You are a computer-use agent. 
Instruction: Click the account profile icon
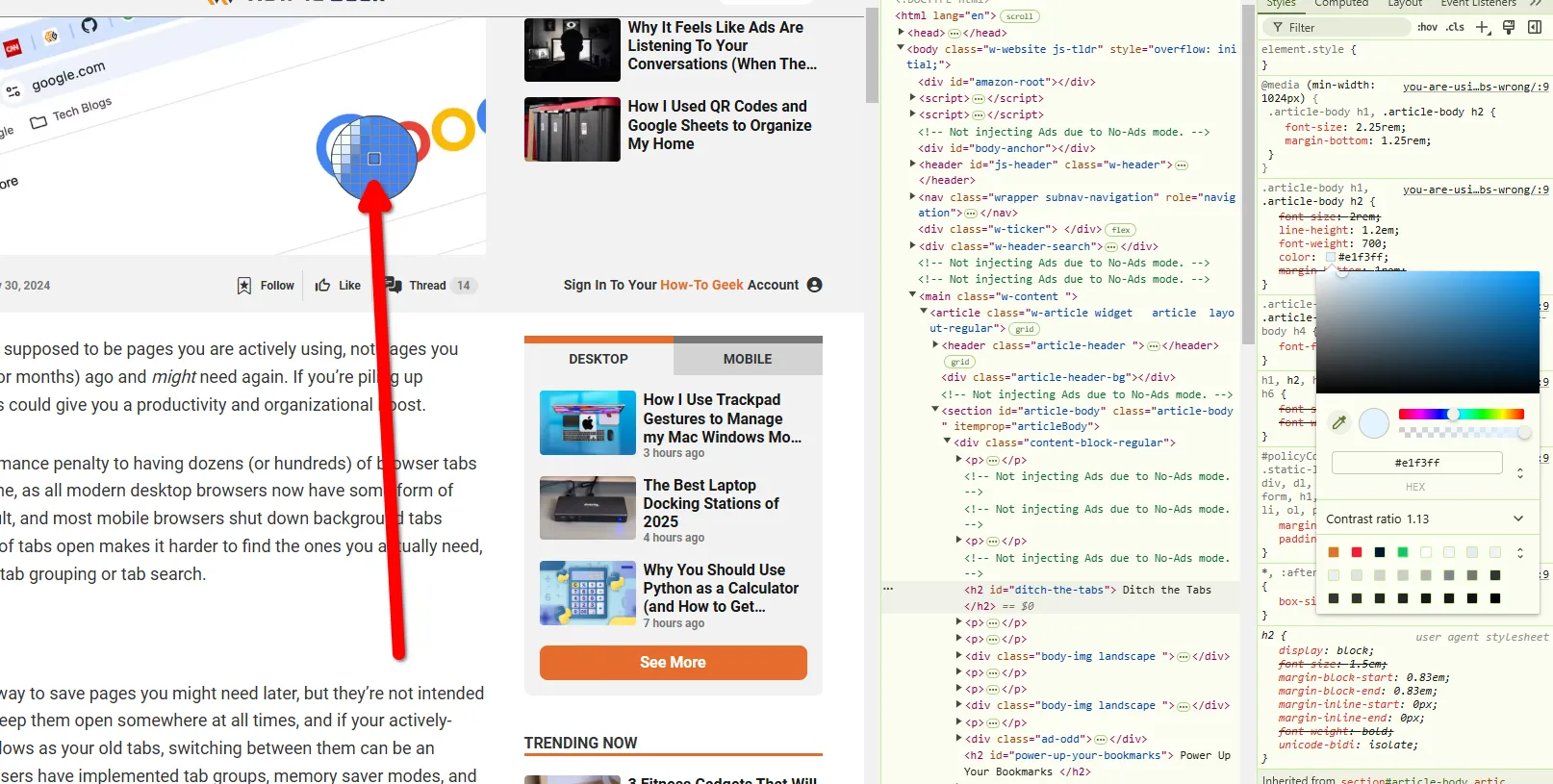pos(815,285)
